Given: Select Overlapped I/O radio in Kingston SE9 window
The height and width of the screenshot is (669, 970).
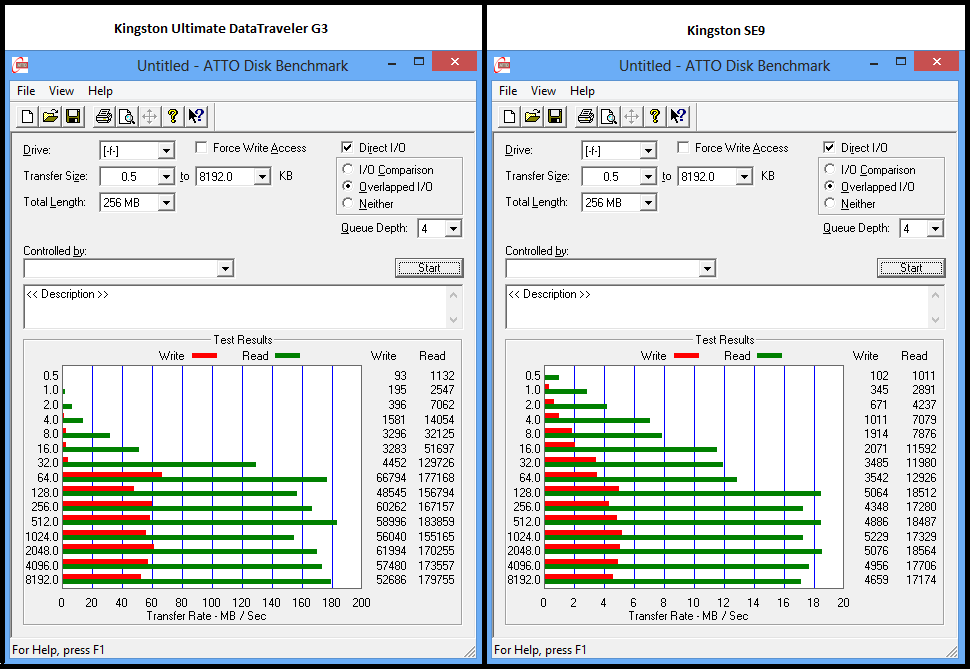Looking at the screenshot, I should (x=830, y=186).
